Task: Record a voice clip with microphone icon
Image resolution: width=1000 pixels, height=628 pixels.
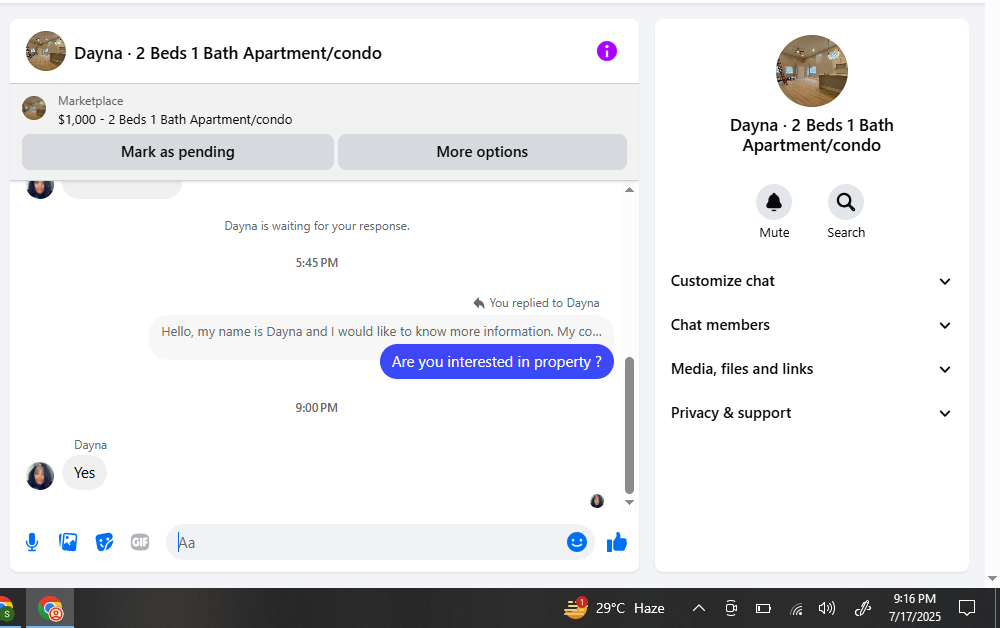Action: pos(32,543)
